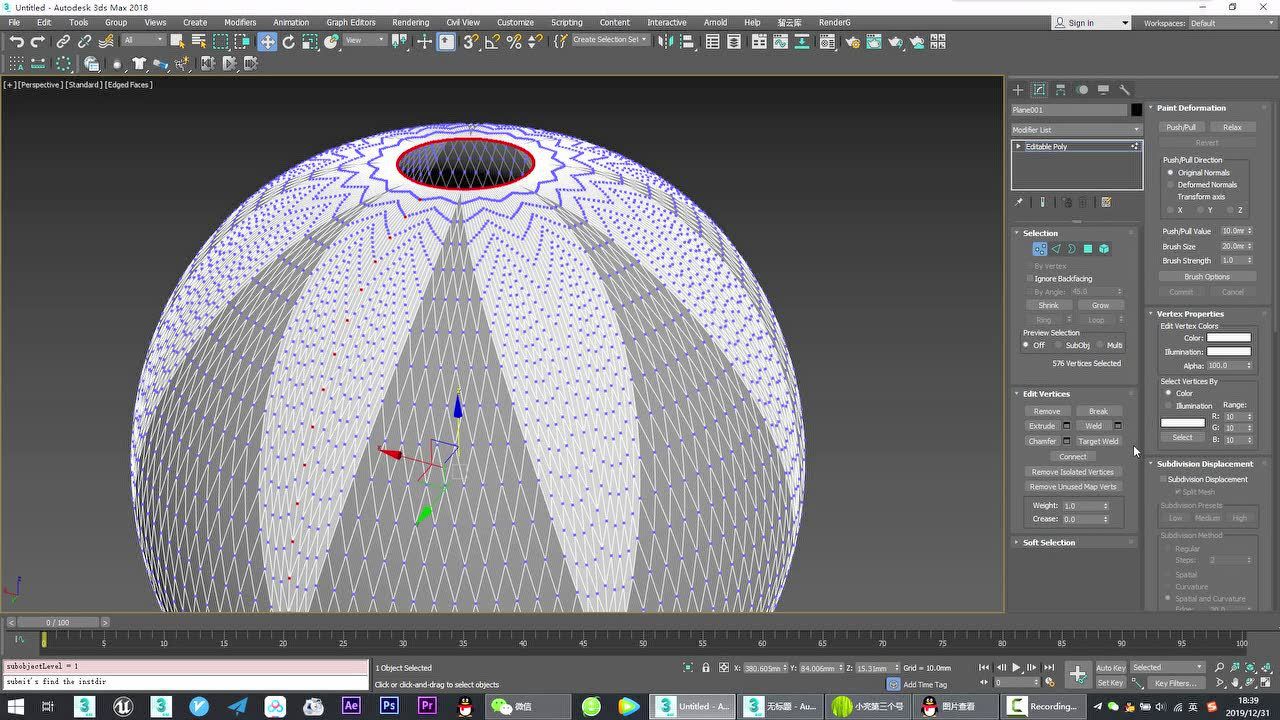
Task: Toggle Percent Snap icon
Action: (x=514, y=41)
